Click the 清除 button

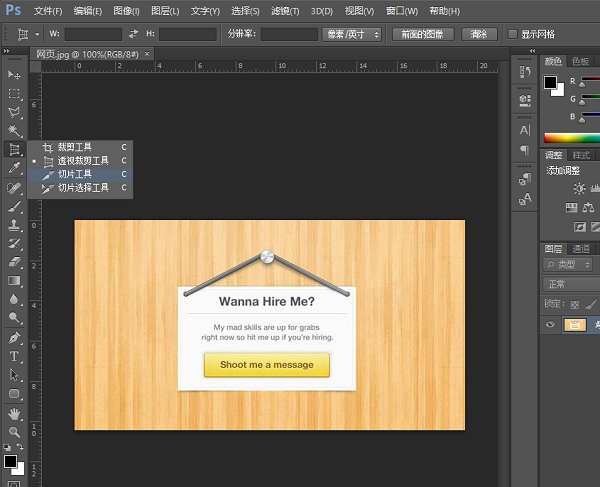(478, 34)
